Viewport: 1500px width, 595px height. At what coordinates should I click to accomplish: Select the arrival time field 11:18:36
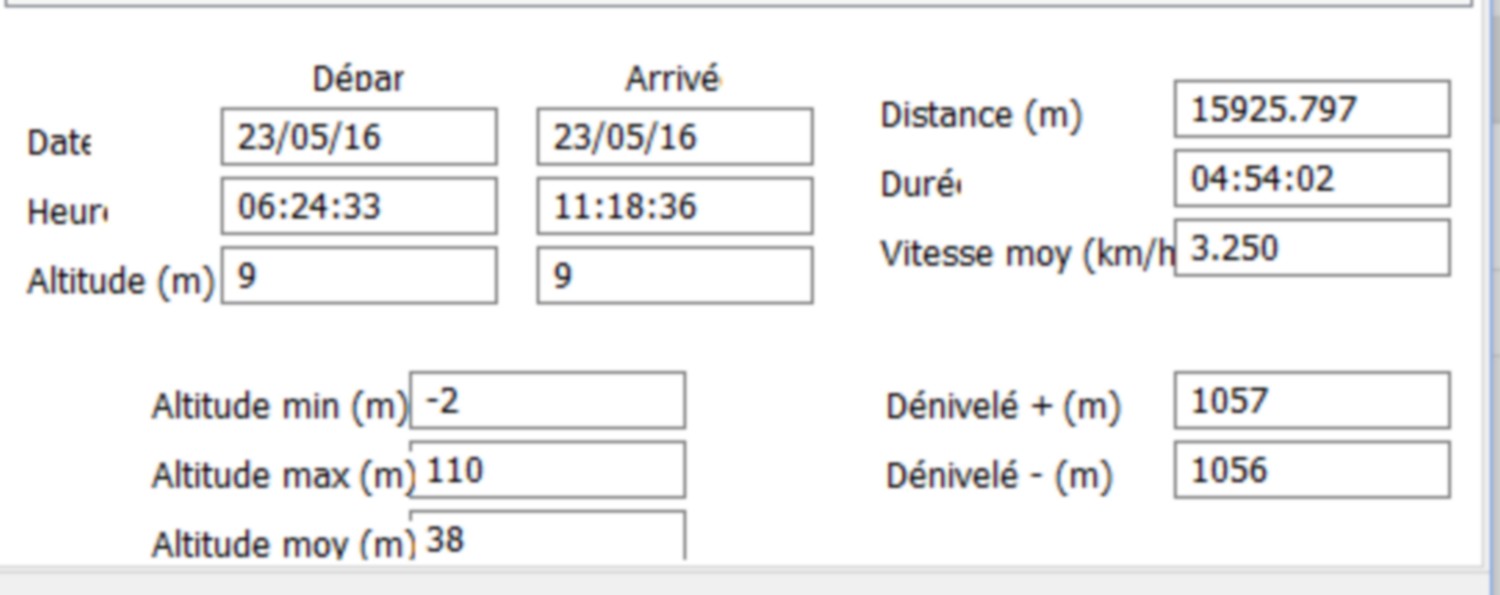coord(675,206)
